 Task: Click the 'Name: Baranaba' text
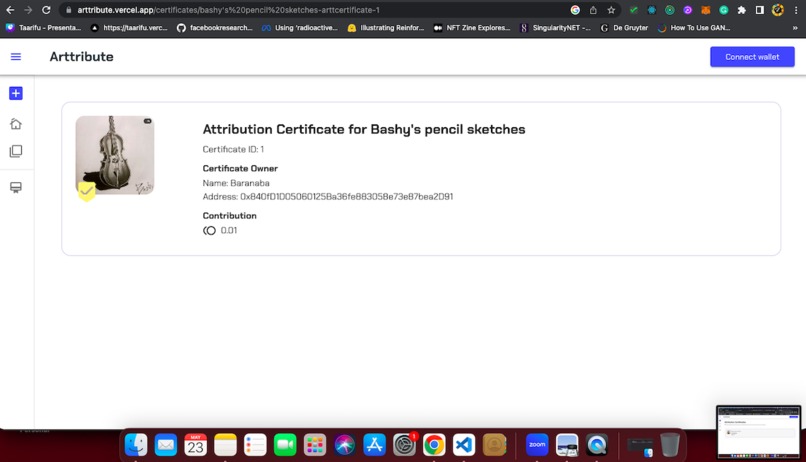[x=236, y=183]
